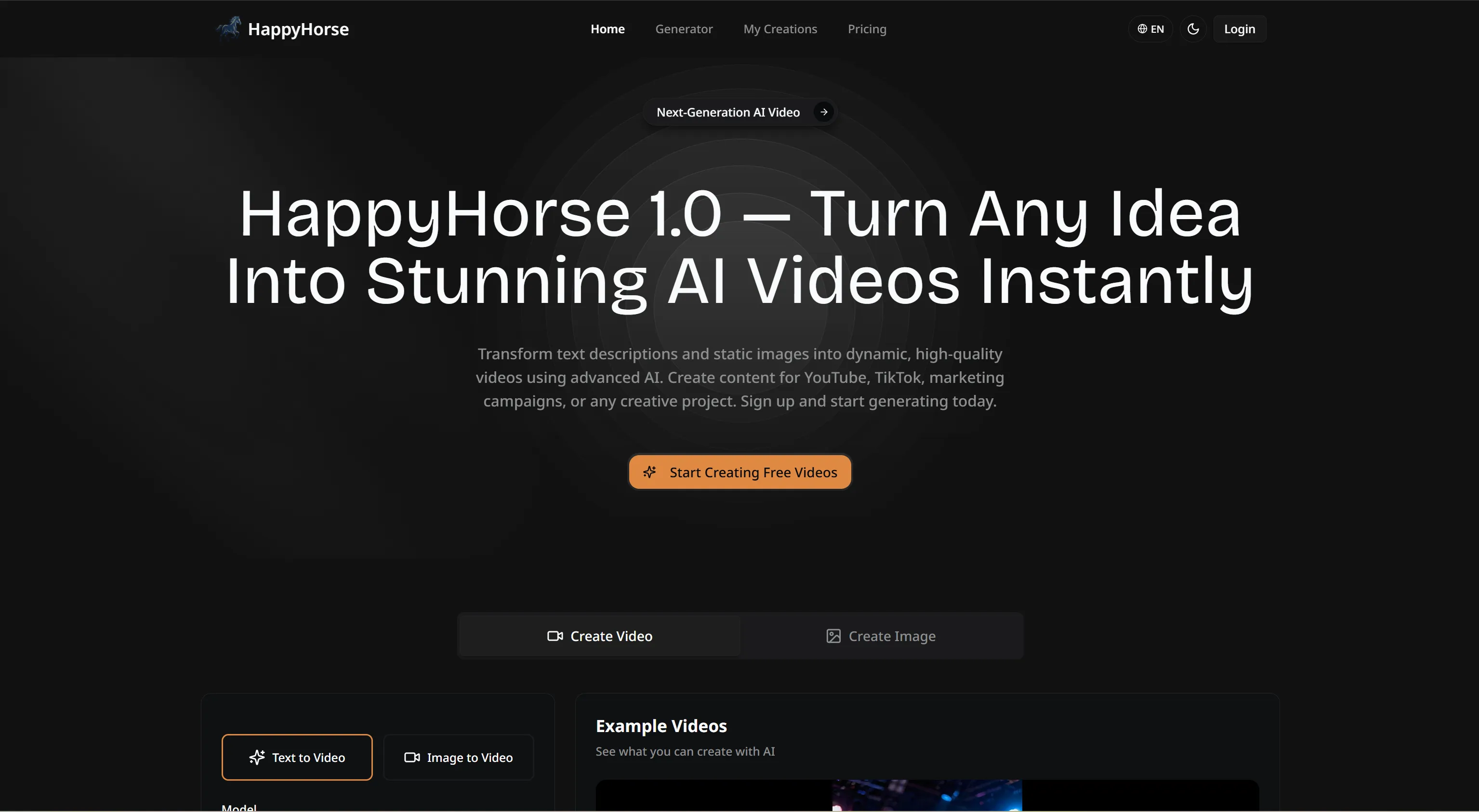The width and height of the screenshot is (1479, 812).
Task: Open the EN language selector
Action: tap(1150, 29)
